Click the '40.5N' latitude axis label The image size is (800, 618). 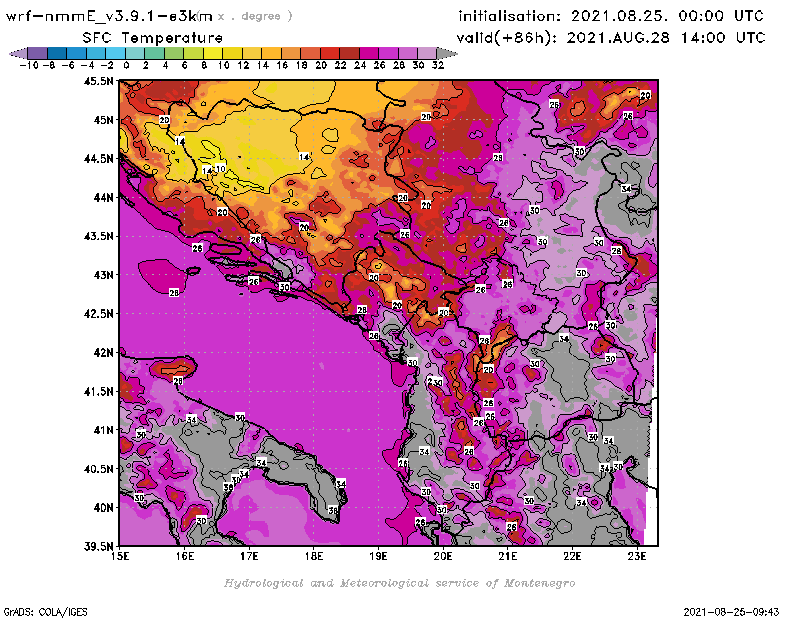click(98, 469)
